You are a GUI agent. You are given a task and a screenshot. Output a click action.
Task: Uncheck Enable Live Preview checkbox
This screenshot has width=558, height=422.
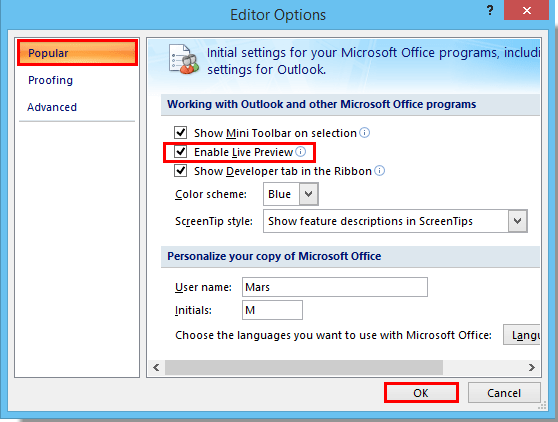[x=180, y=152]
